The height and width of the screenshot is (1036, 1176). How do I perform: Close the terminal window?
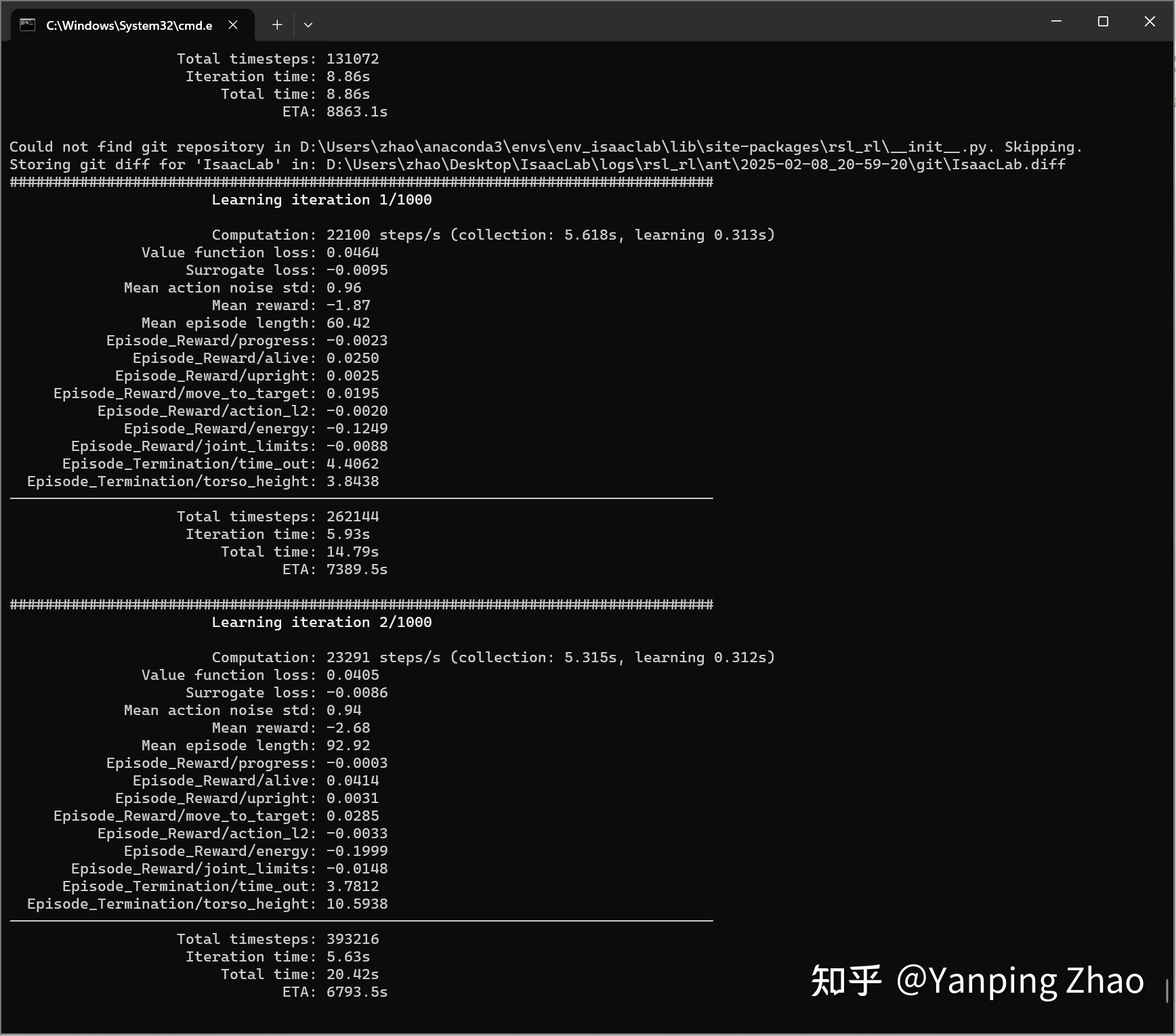pyautogui.click(x=1150, y=21)
